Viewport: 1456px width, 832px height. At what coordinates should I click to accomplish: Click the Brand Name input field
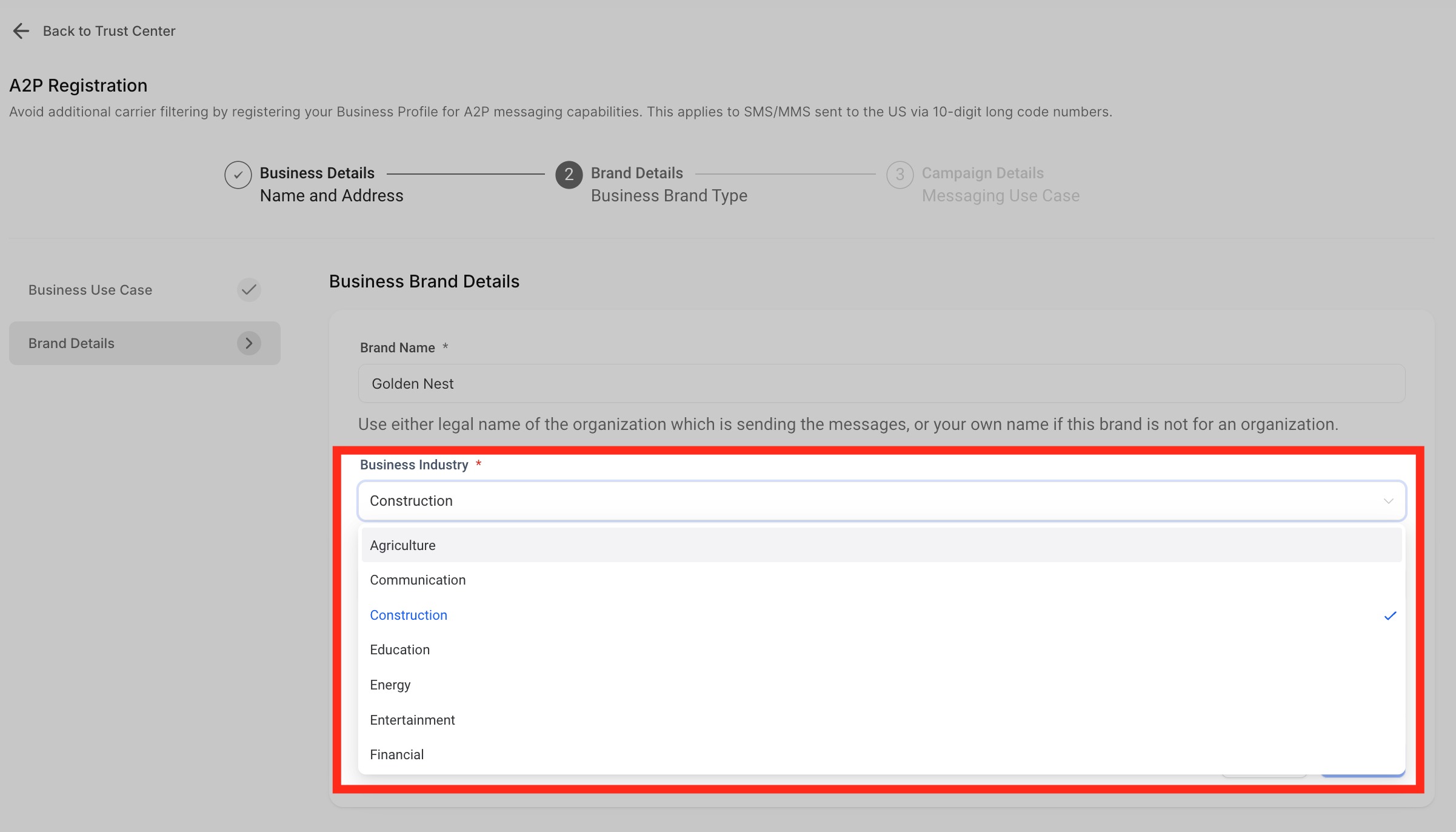click(x=881, y=383)
